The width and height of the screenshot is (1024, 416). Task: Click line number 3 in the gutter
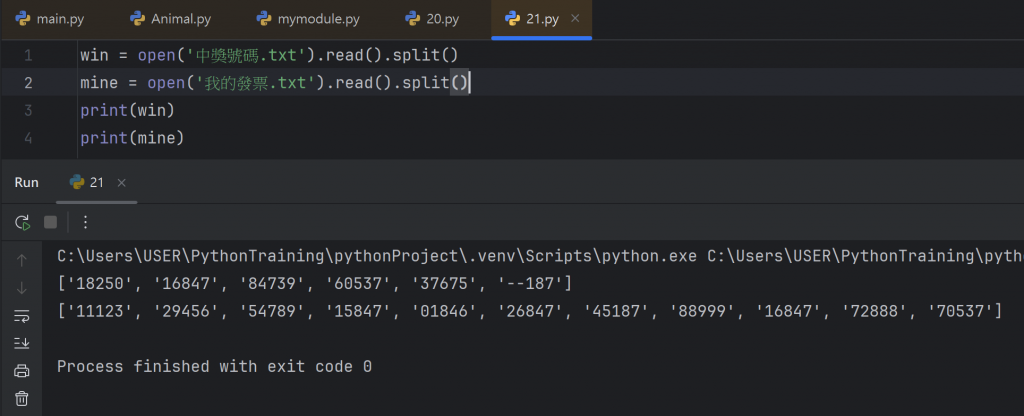click(28, 110)
